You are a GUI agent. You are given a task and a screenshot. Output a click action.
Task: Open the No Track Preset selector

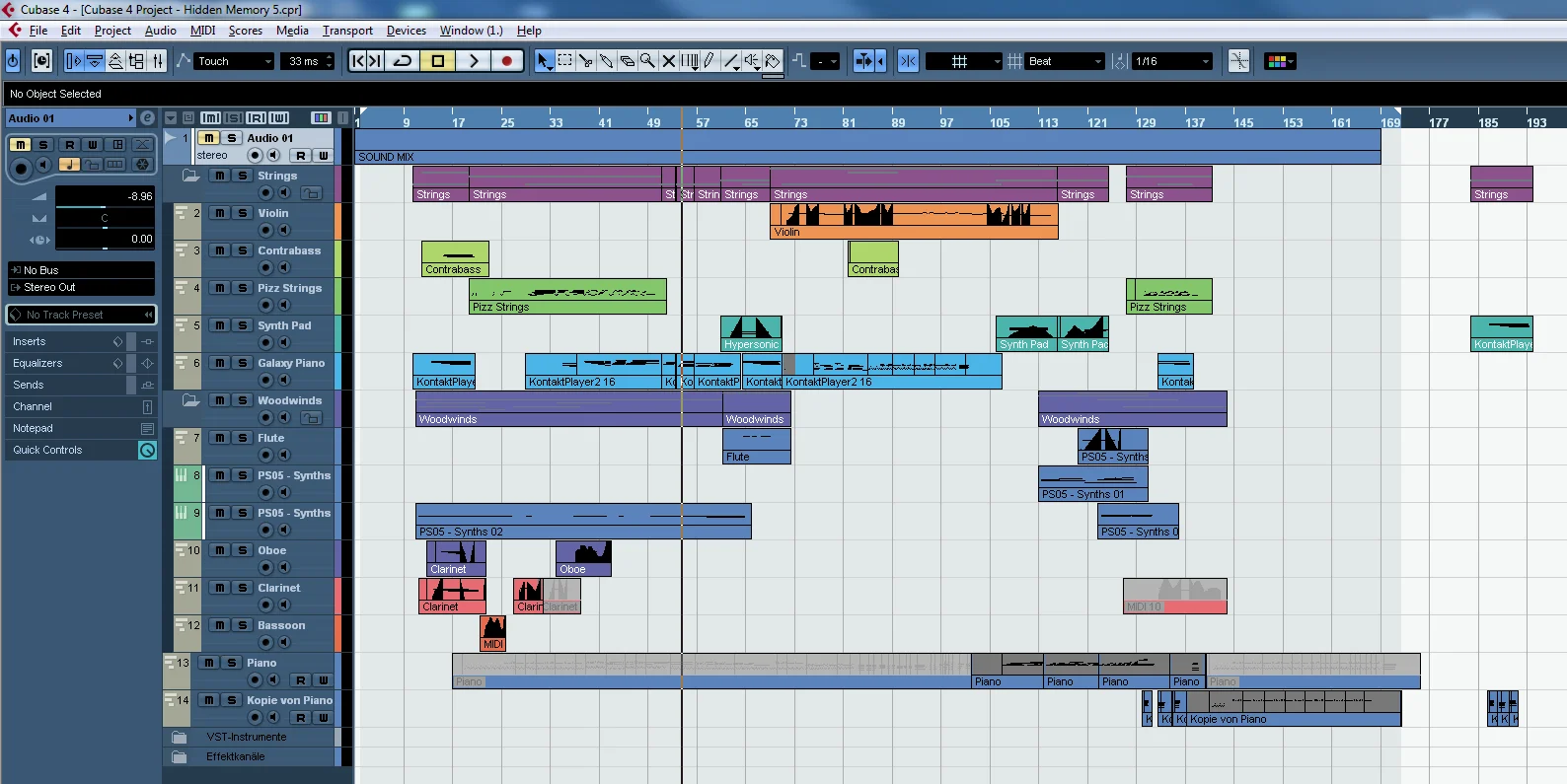pyautogui.click(x=82, y=315)
